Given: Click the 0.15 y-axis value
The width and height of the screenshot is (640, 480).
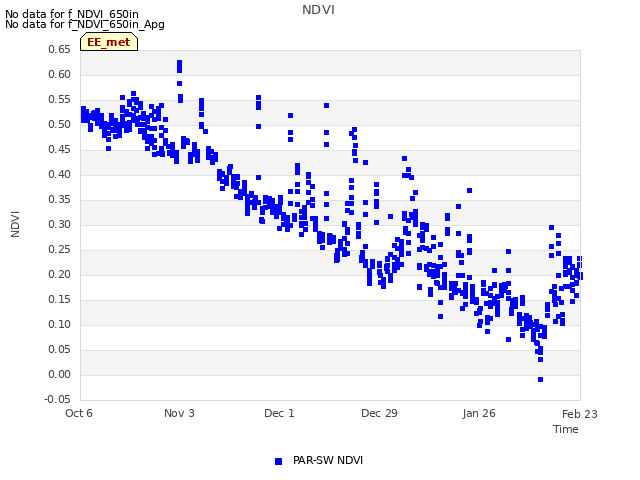Looking at the screenshot, I should (59, 300).
